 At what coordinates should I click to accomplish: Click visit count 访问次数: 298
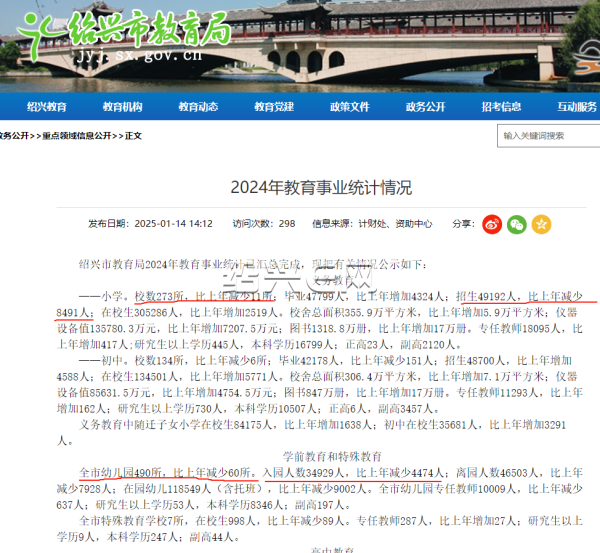[x=264, y=224]
